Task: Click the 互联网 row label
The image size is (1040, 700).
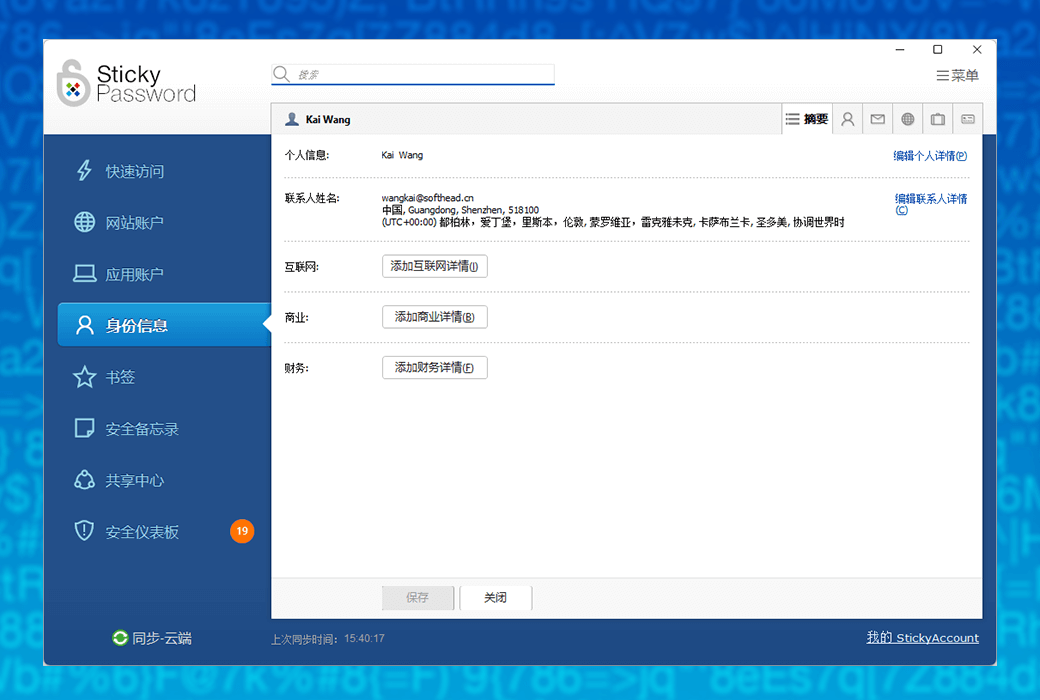Action: (x=302, y=267)
